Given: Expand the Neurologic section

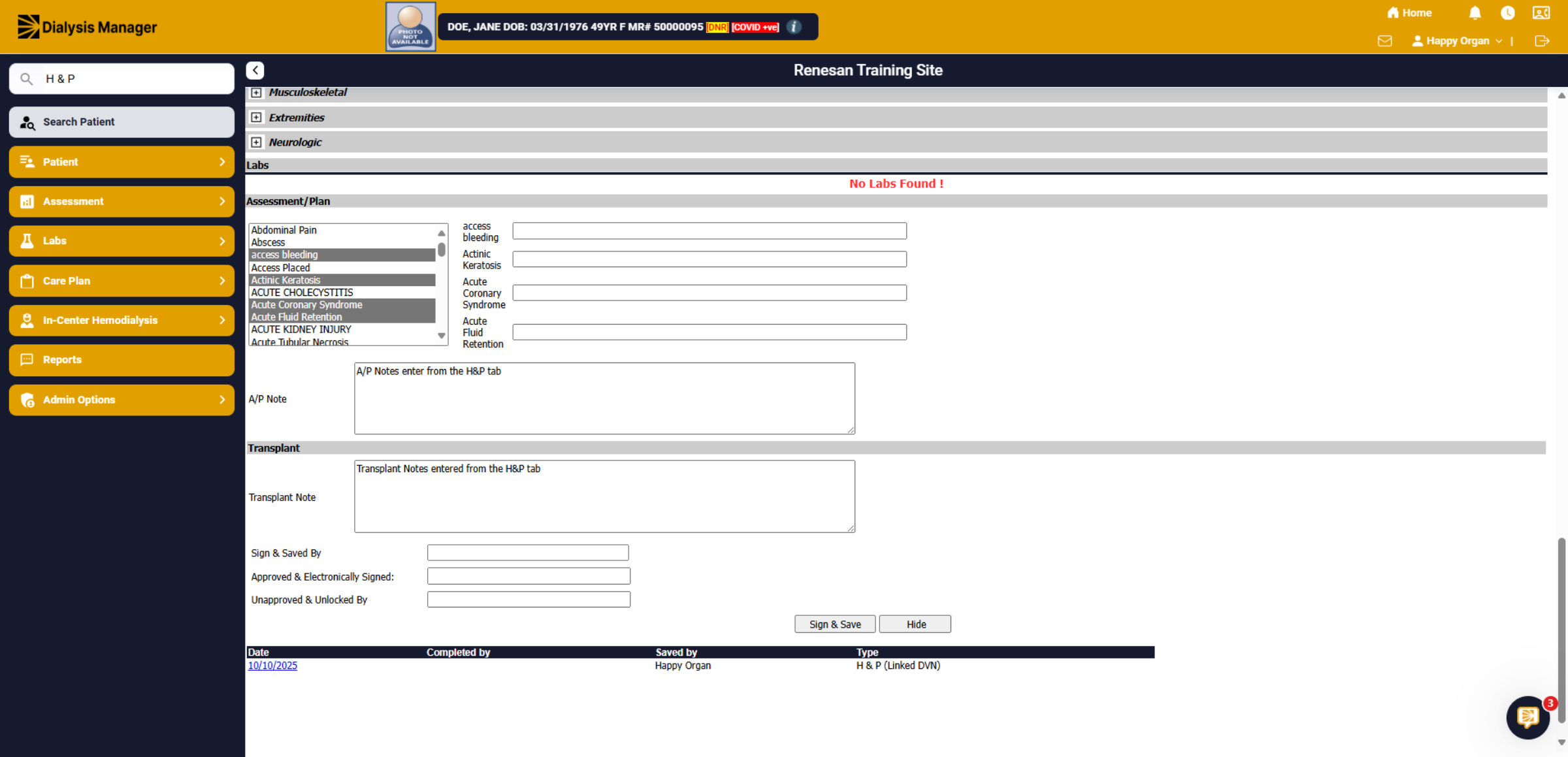Looking at the screenshot, I should pos(256,142).
